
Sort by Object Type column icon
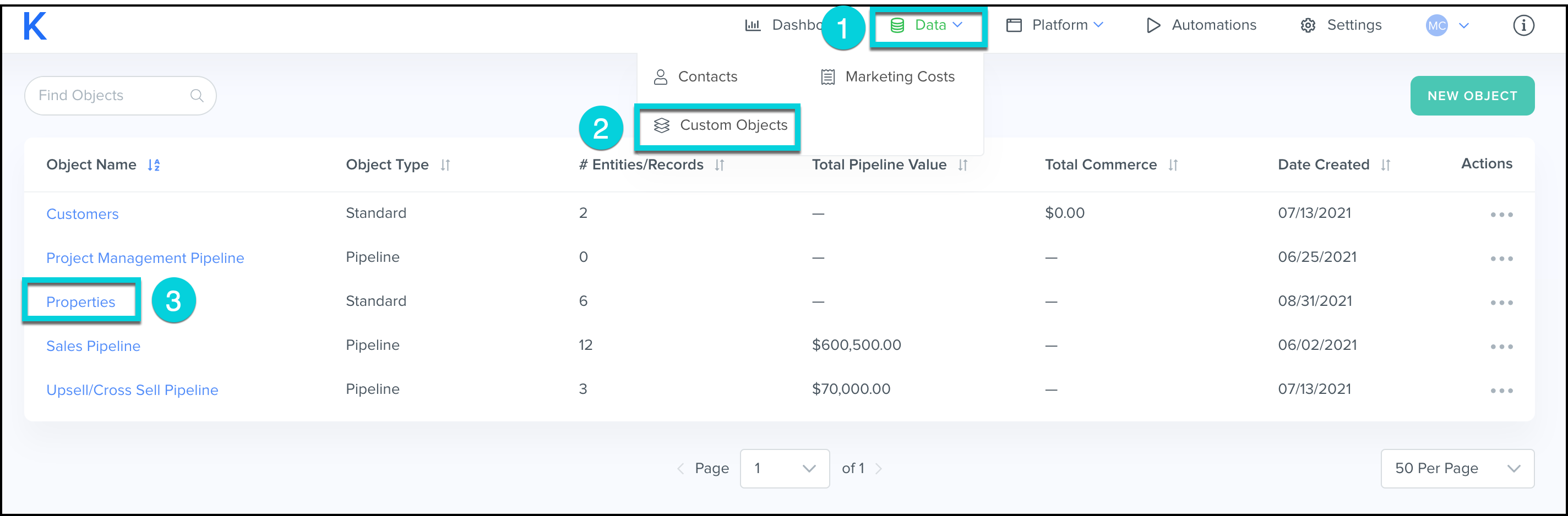pyautogui.click(x=445, y=165)
